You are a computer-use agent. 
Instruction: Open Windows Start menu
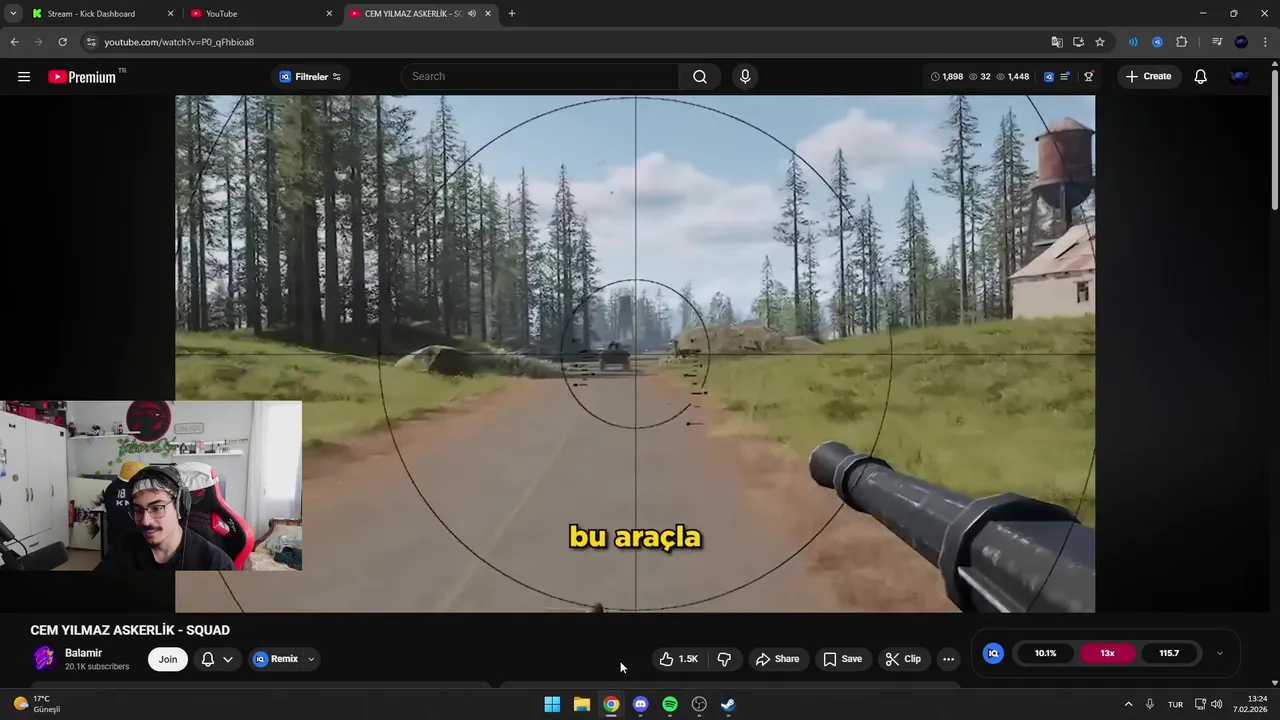coord(552,704)
